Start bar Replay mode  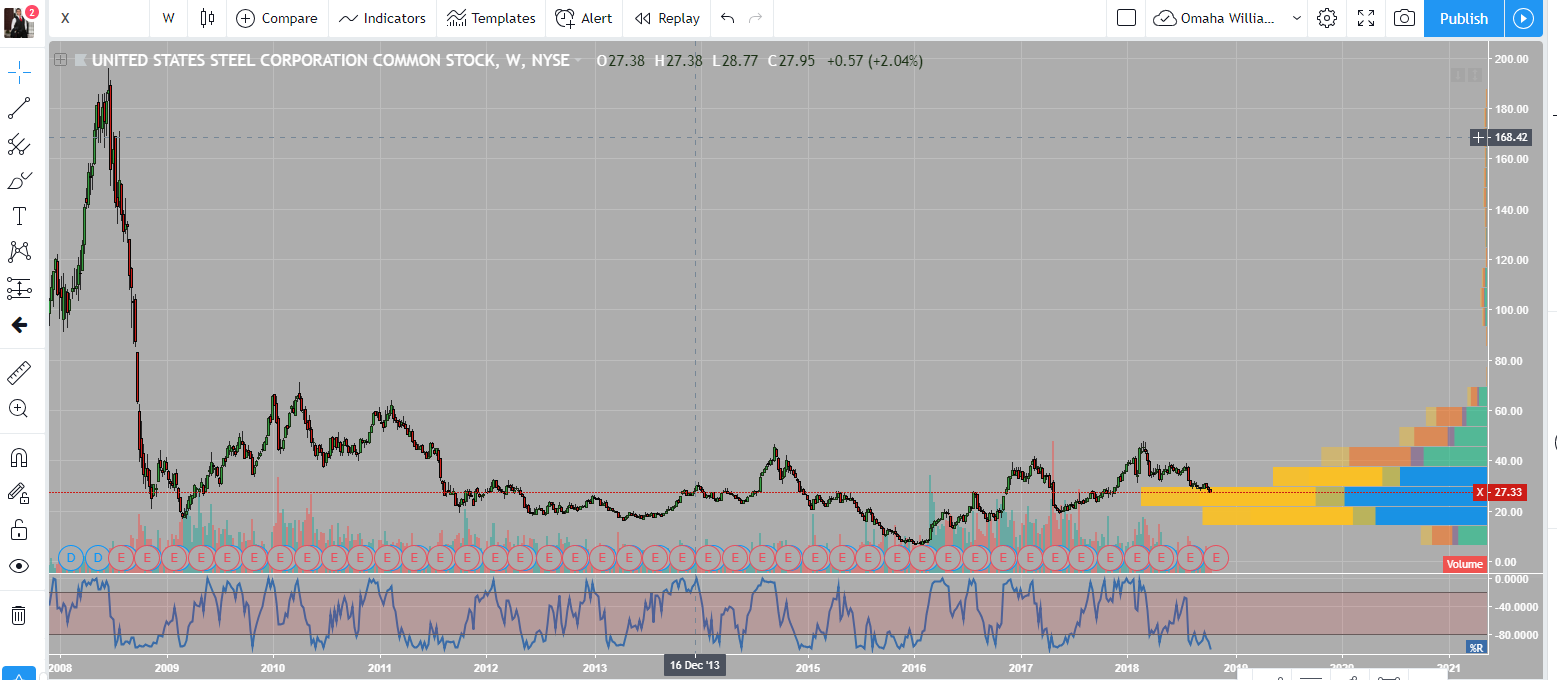pos(667,18)
